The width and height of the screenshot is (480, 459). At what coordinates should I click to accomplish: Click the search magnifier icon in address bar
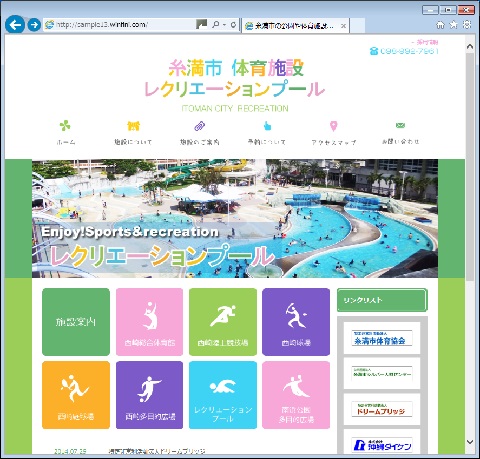216,24
